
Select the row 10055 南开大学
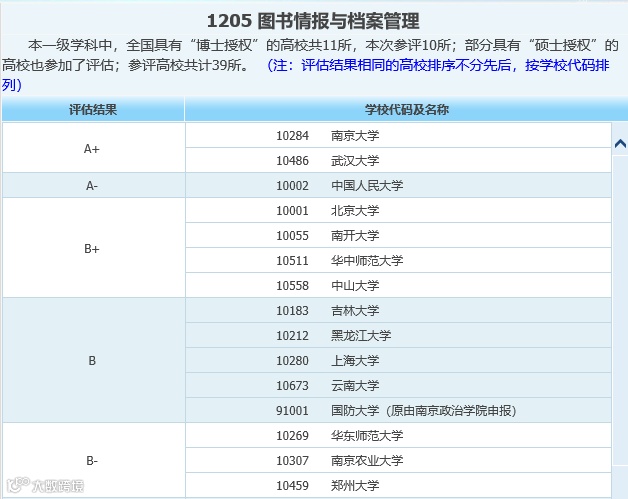tap(398, 235)
